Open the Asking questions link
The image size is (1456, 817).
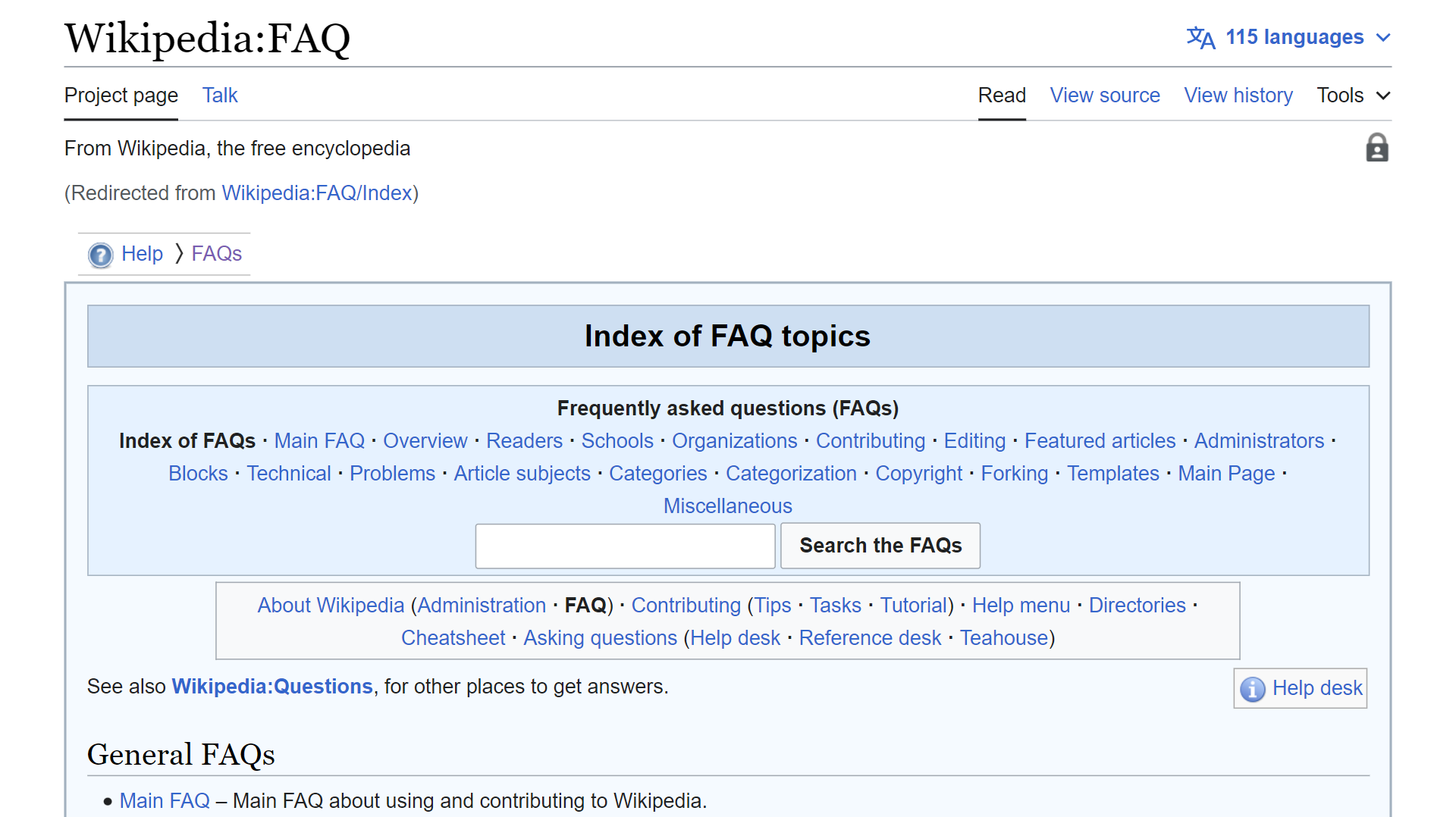[x=600, y=638]
